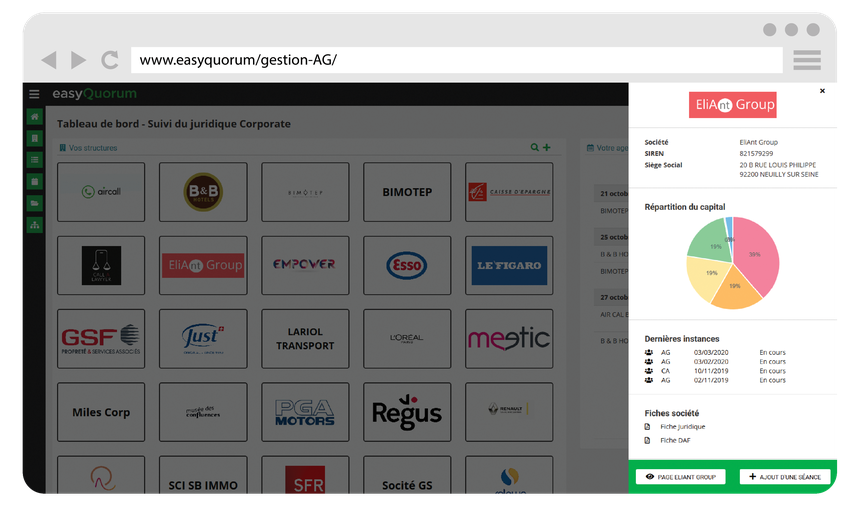Open the calendar icon in sidebar
Image resolution: width=860 pixels, height=514 pixels.
click(x=35, y=182)
